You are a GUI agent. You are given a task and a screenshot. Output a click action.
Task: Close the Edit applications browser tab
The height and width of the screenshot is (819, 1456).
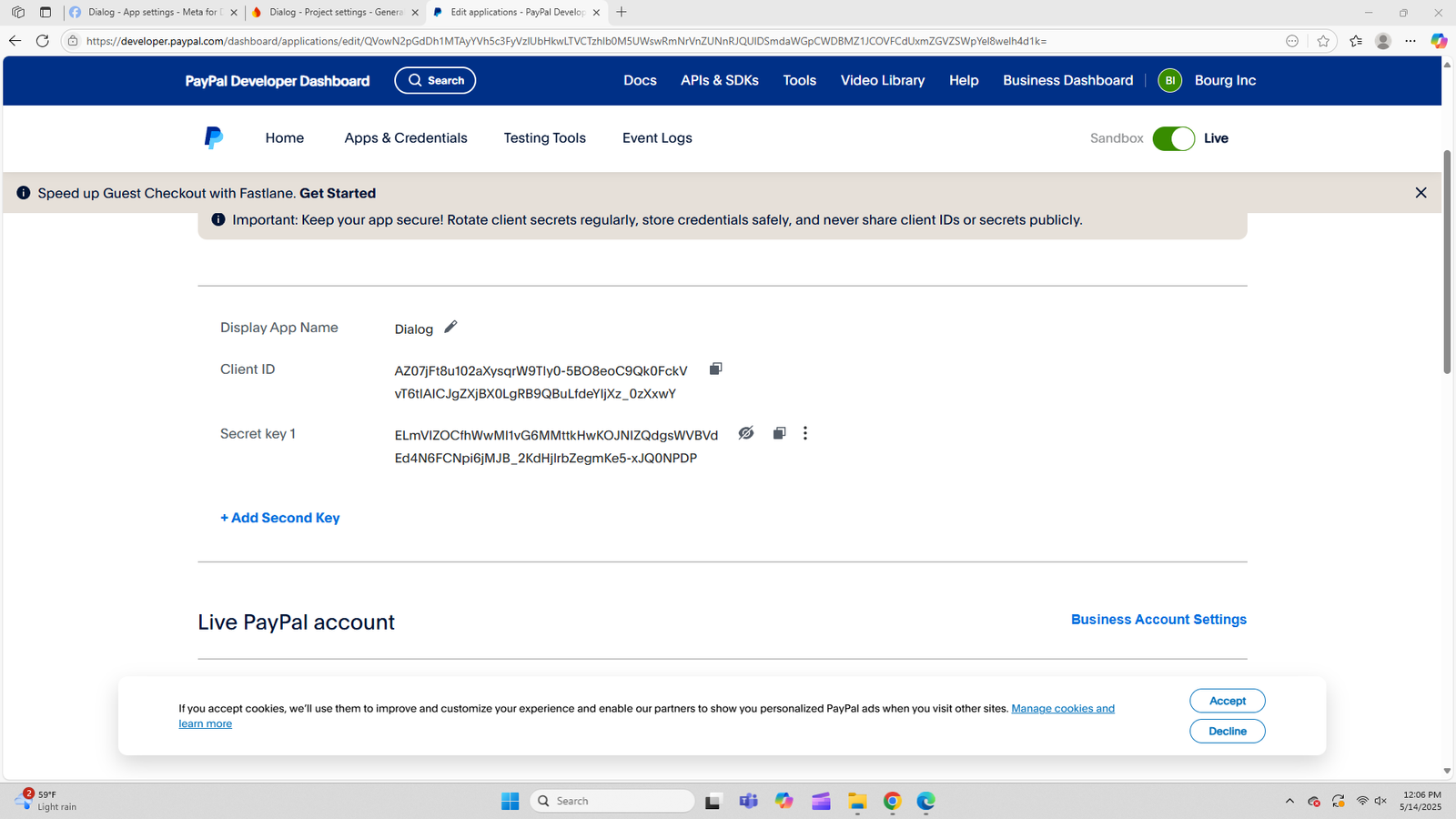pos(596,13)
